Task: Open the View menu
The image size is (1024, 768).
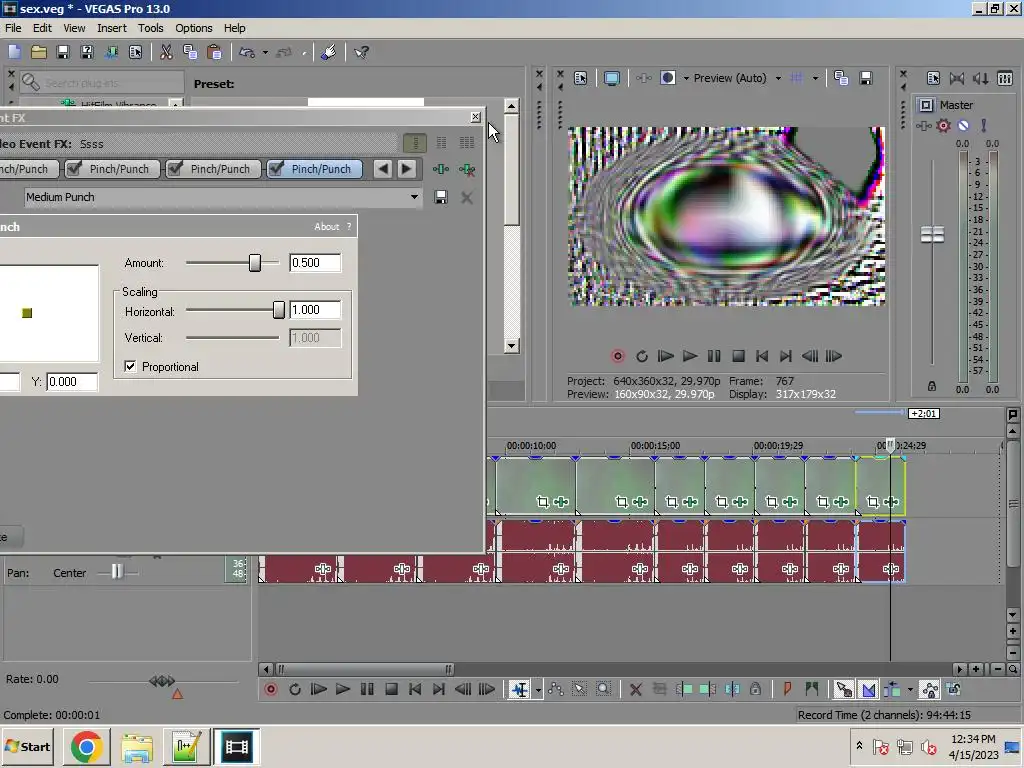Action: point(74,28)
